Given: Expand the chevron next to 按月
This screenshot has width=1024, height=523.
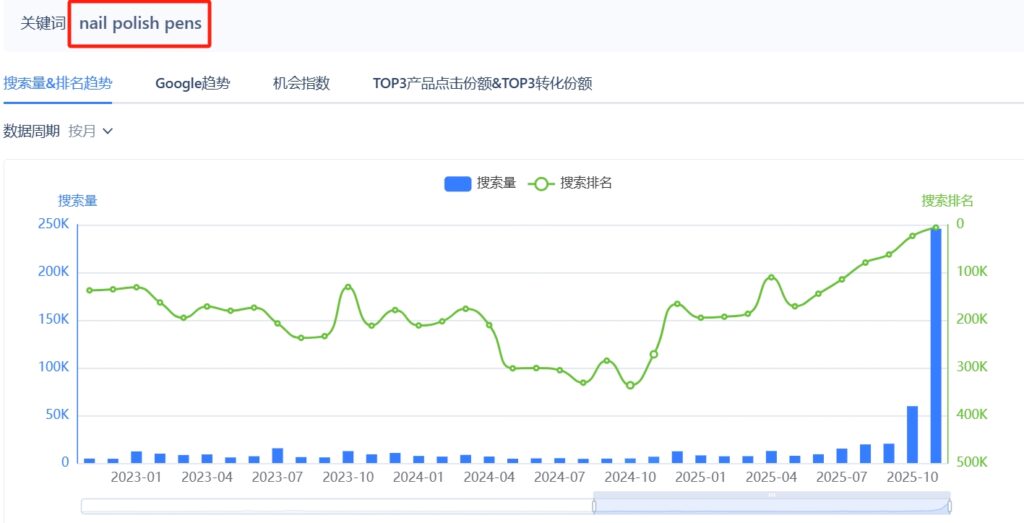Looking at the screenshot, I should pos(108,131).
